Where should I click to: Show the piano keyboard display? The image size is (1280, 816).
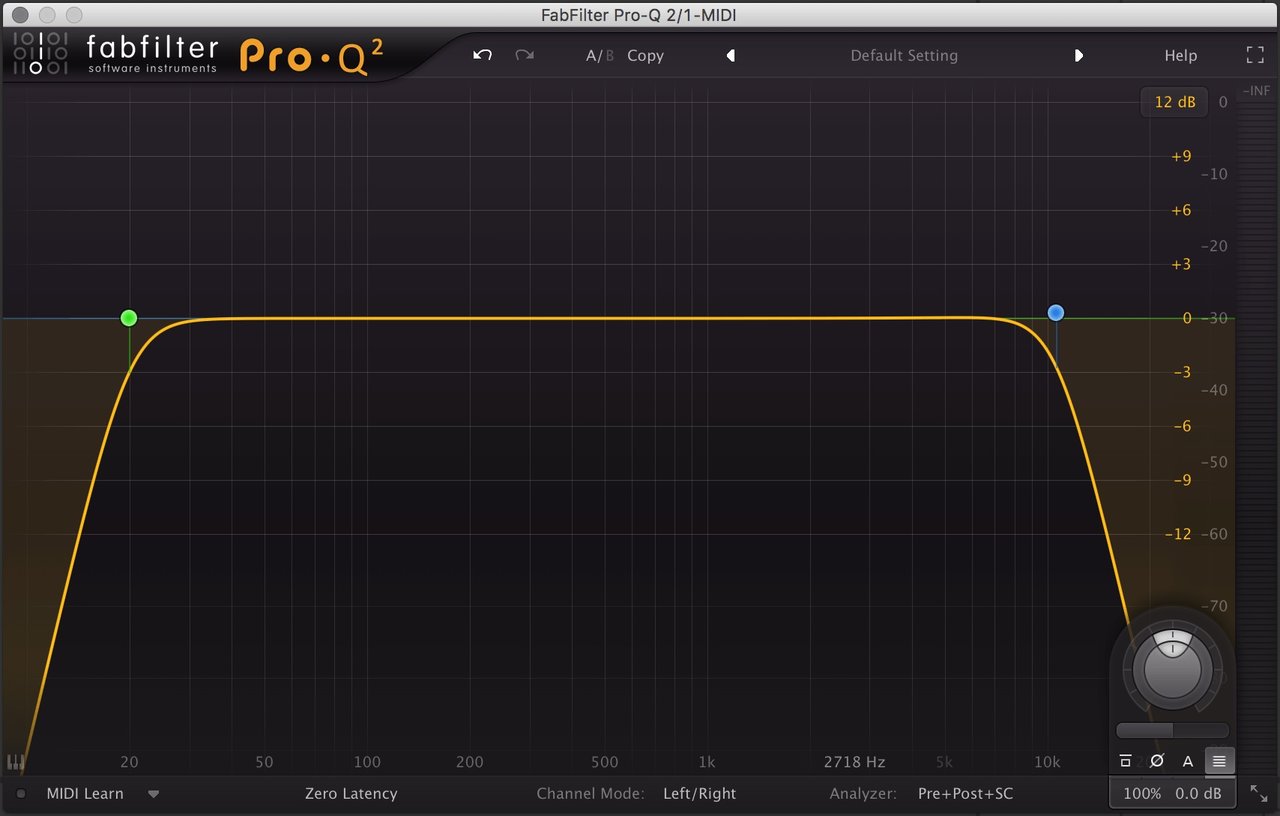(x=15, y=762)
